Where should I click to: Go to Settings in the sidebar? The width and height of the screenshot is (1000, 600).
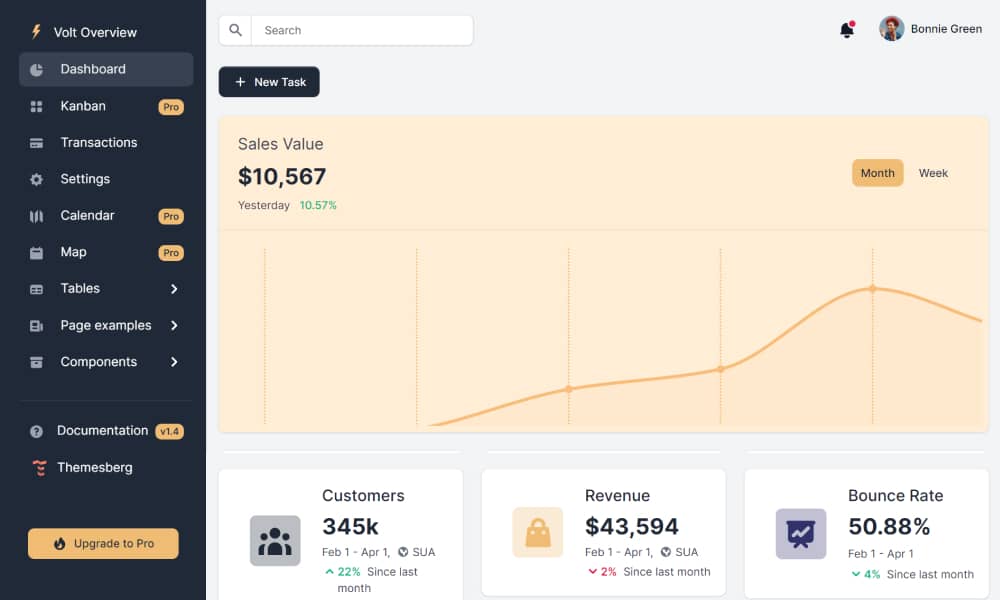click(85, 179)
